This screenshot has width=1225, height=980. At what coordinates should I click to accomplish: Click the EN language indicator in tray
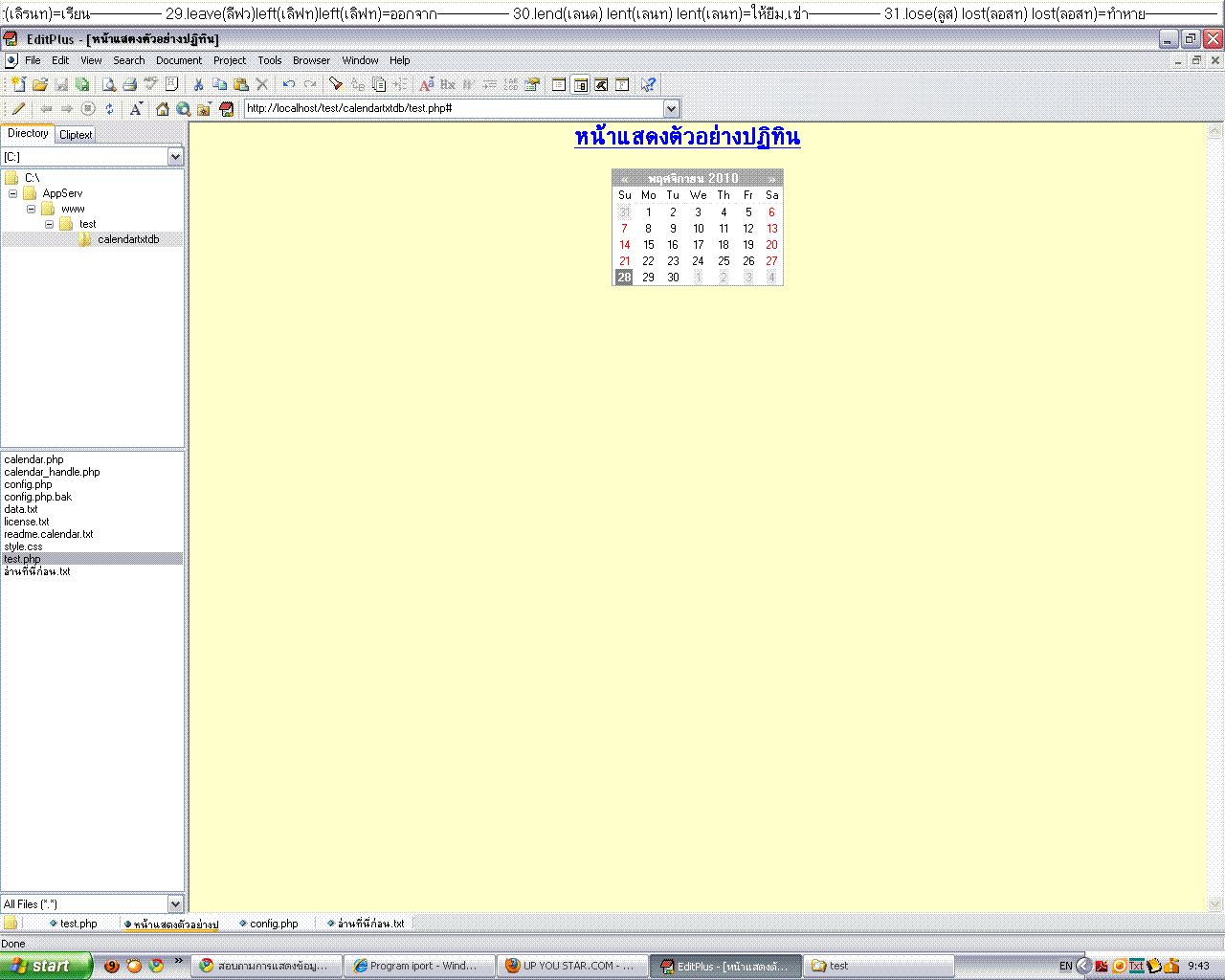(x=1065, y=966)
